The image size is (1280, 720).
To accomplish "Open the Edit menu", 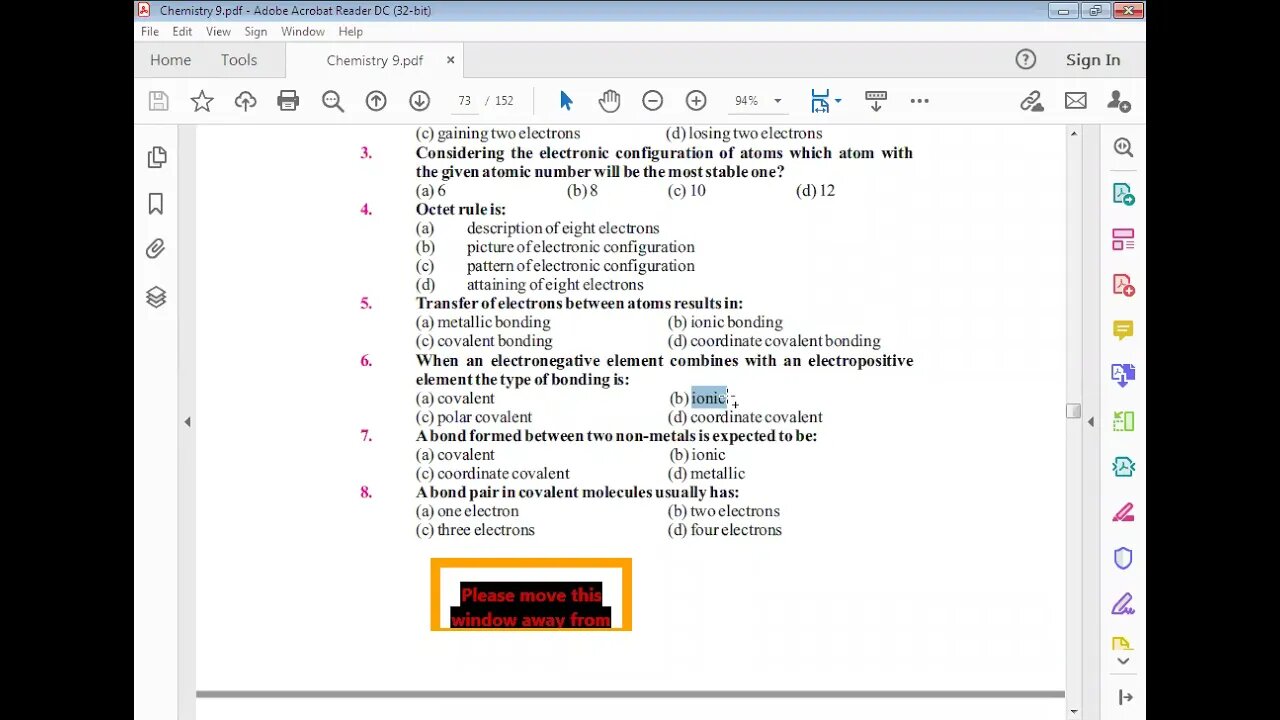I will pos(182,32).
